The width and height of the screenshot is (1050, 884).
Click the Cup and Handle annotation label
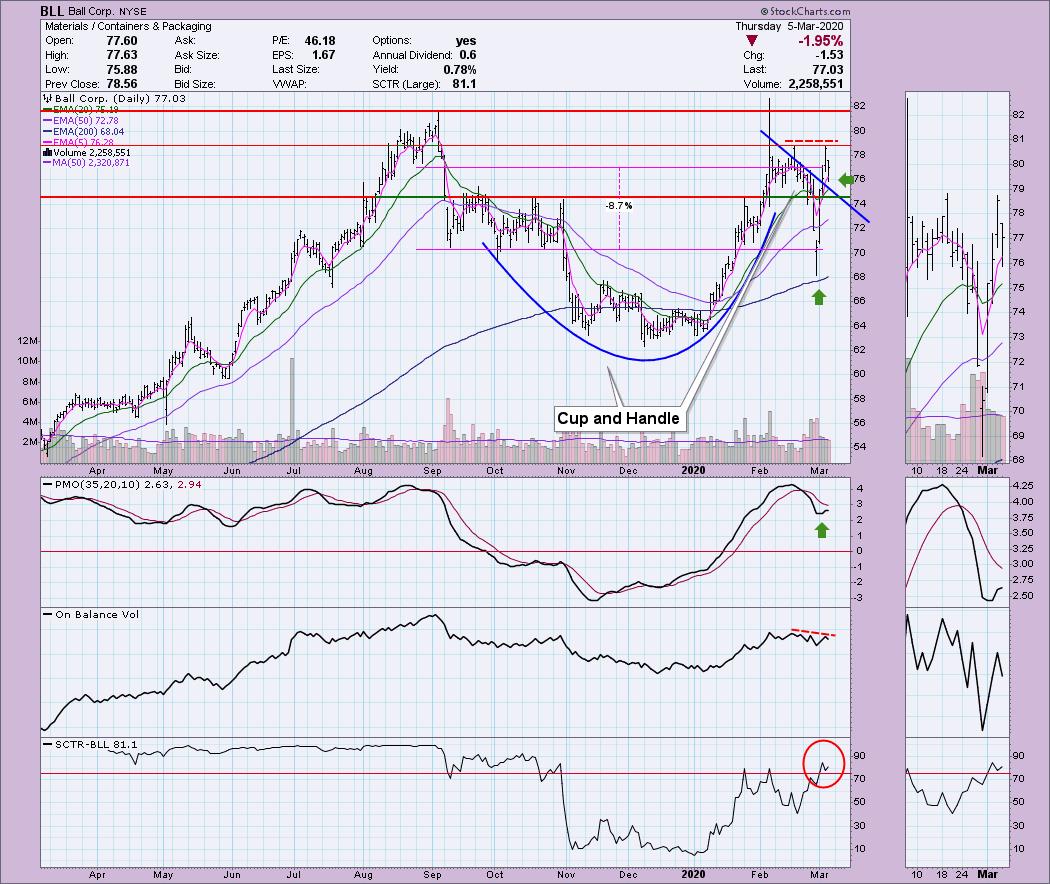pyautogui.click(x=618, y=419)
